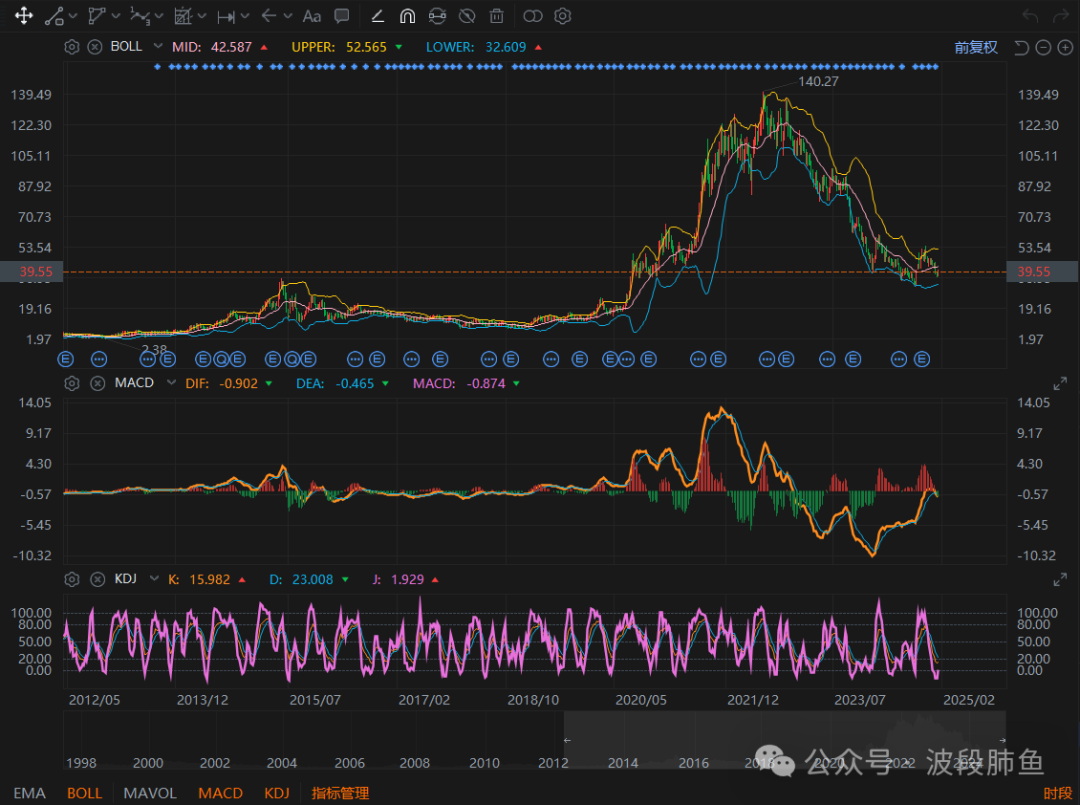Click the 2020/05 date axis label
This screenshot has height=805, width=1080.
641,700
